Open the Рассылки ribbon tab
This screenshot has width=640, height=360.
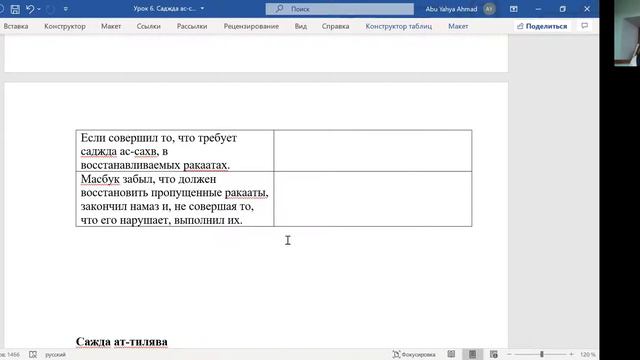[192, 26]
